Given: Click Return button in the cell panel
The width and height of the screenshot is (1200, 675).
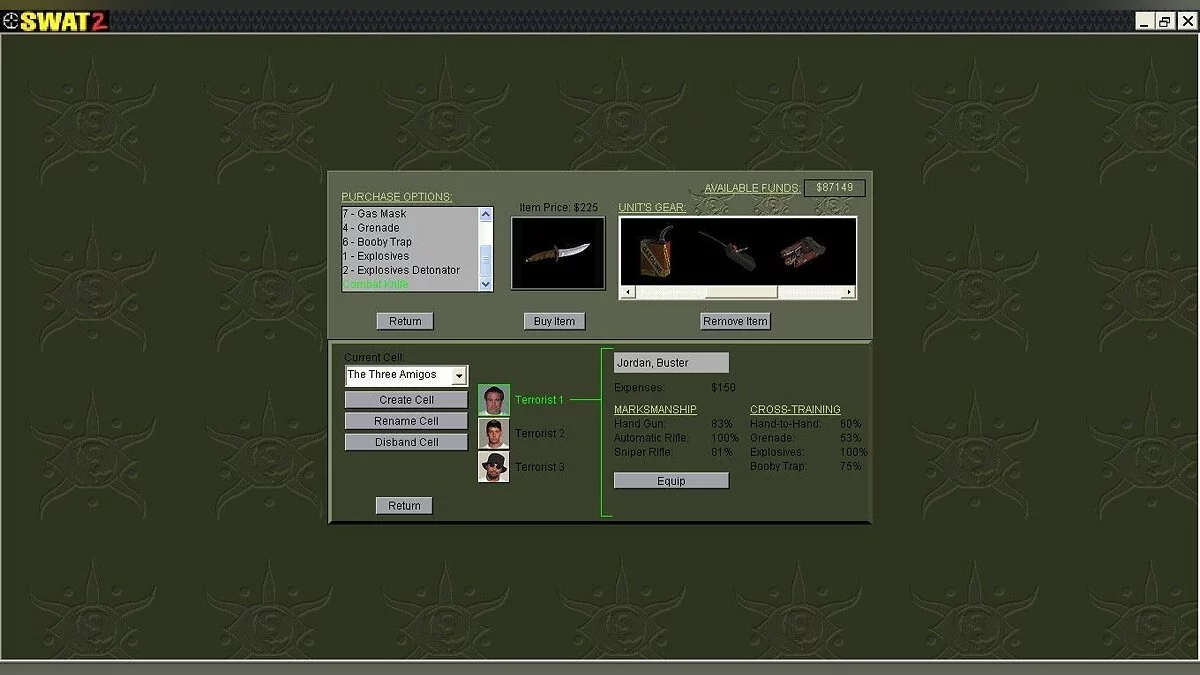Looking at the screenshot, I should (x=404, y=506).
